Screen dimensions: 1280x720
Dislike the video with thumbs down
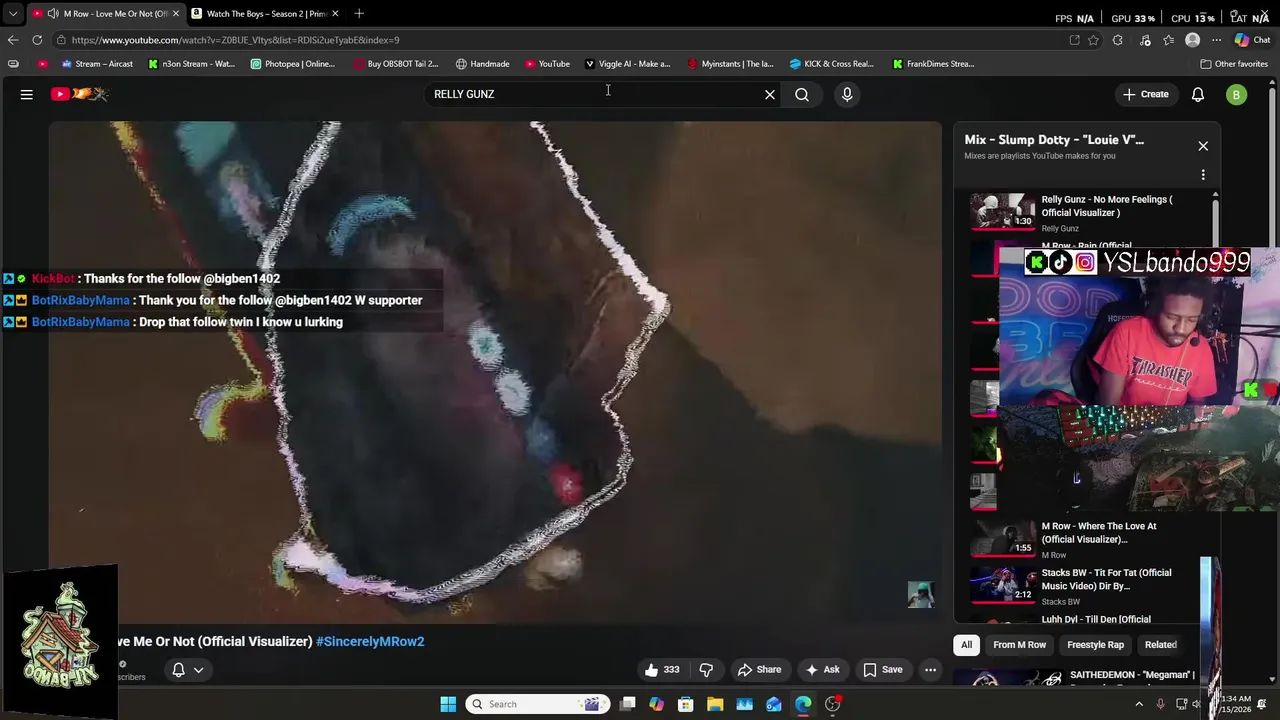706,670
